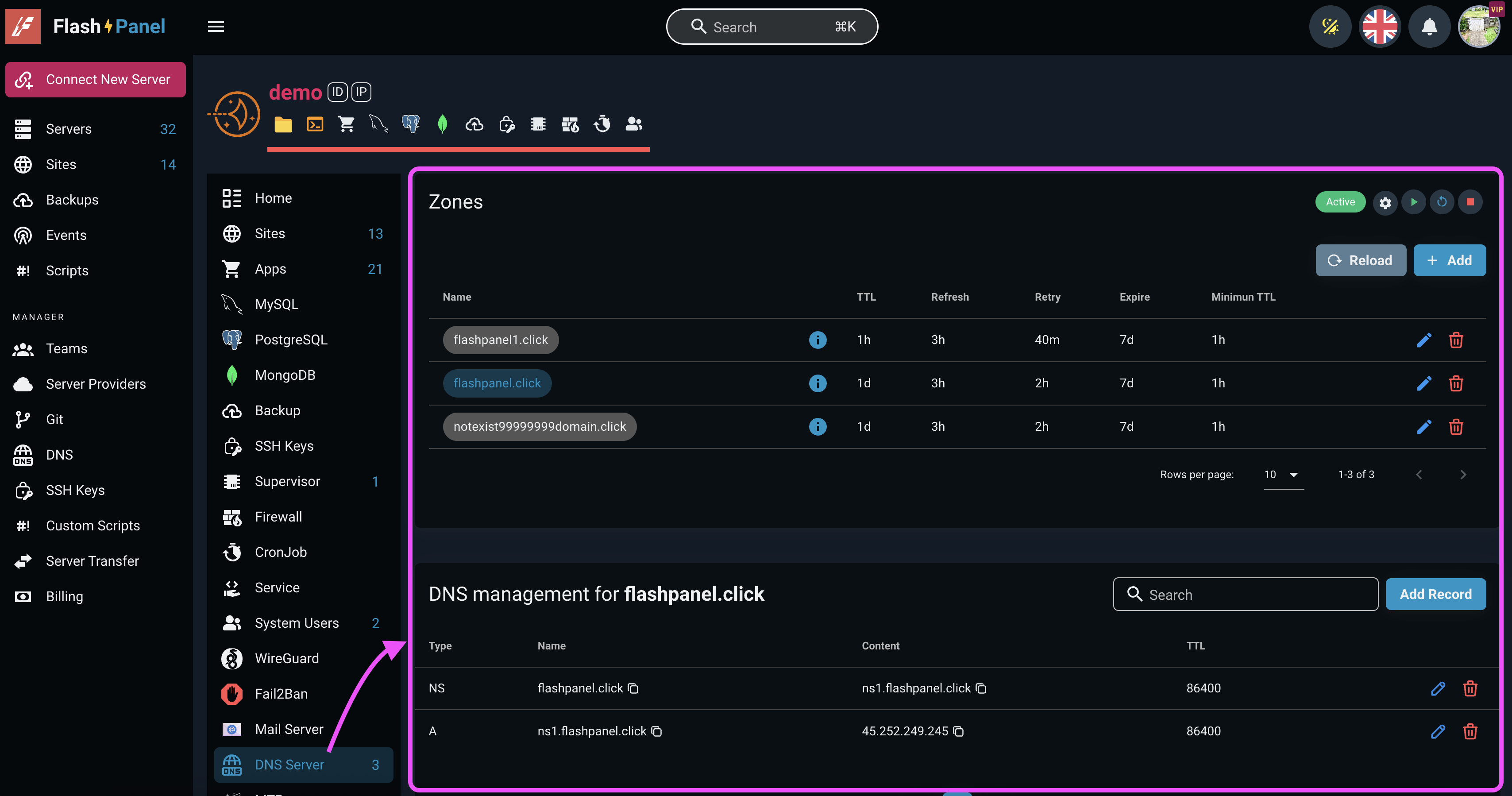Open the hamburger menu next to FlashPanel logo
1512x796 pixels.
[x=216, y=27]
